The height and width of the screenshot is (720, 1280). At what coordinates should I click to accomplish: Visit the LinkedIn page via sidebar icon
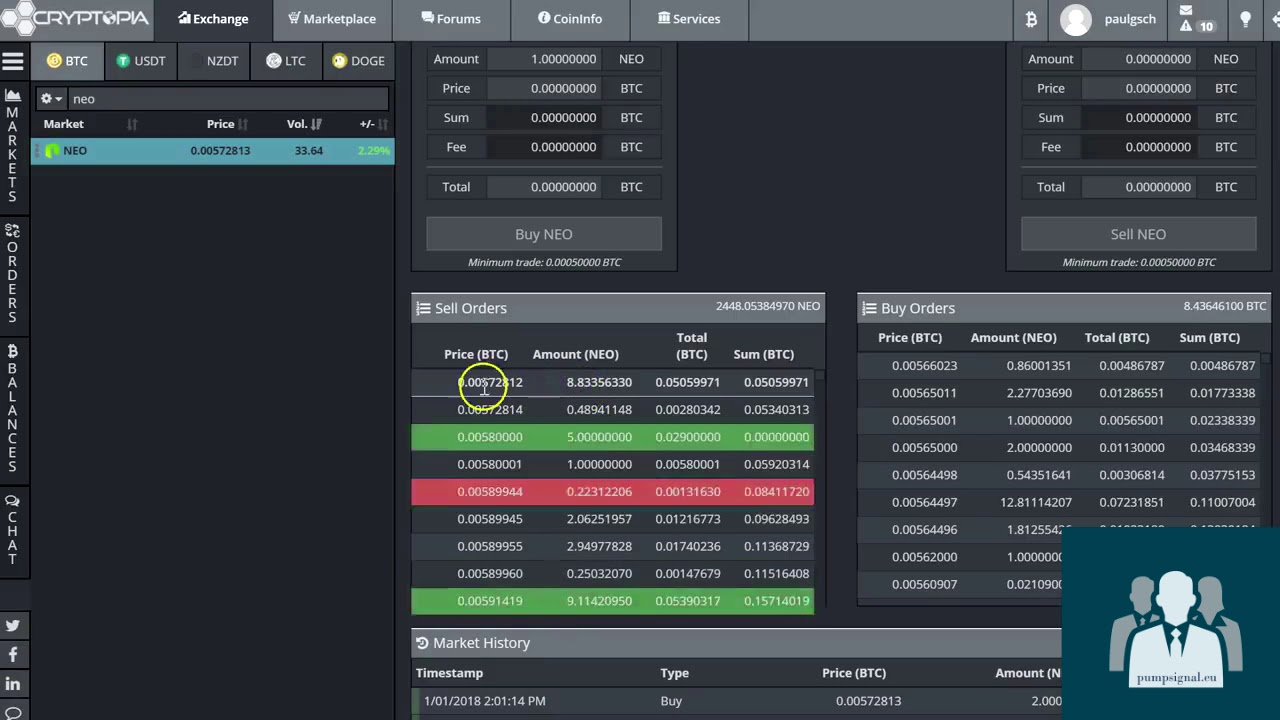point(12,684)
